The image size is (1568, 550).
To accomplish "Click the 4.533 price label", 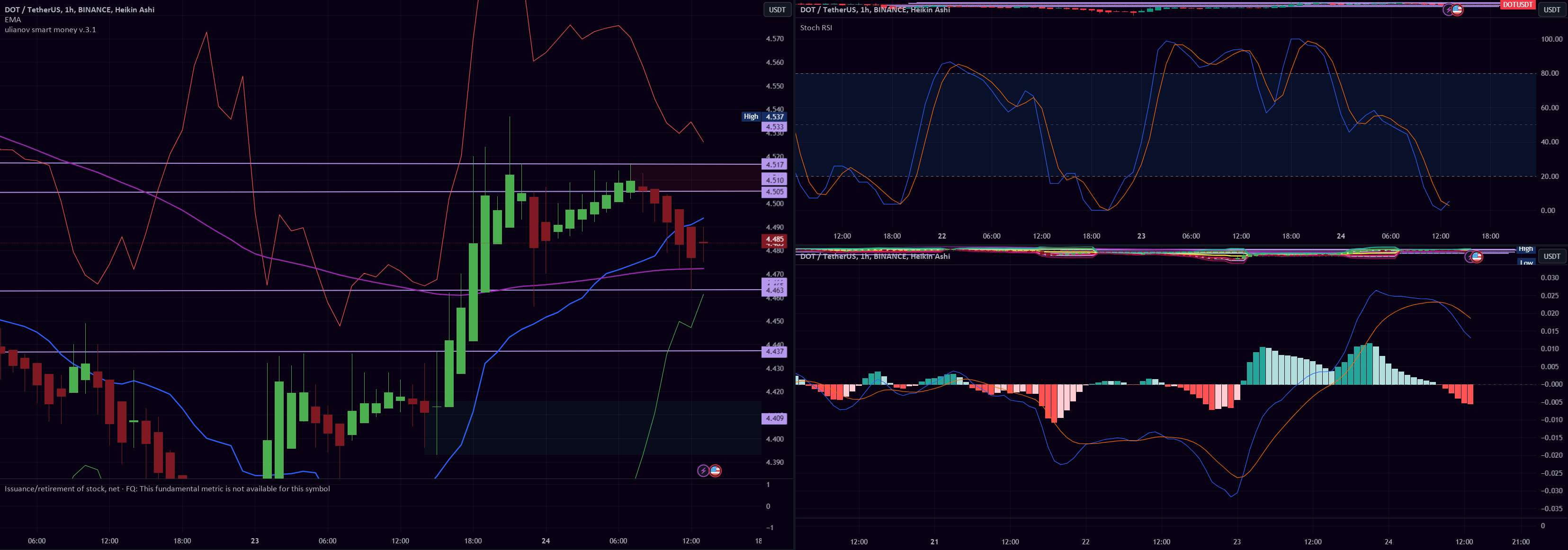I will (774, 127).
